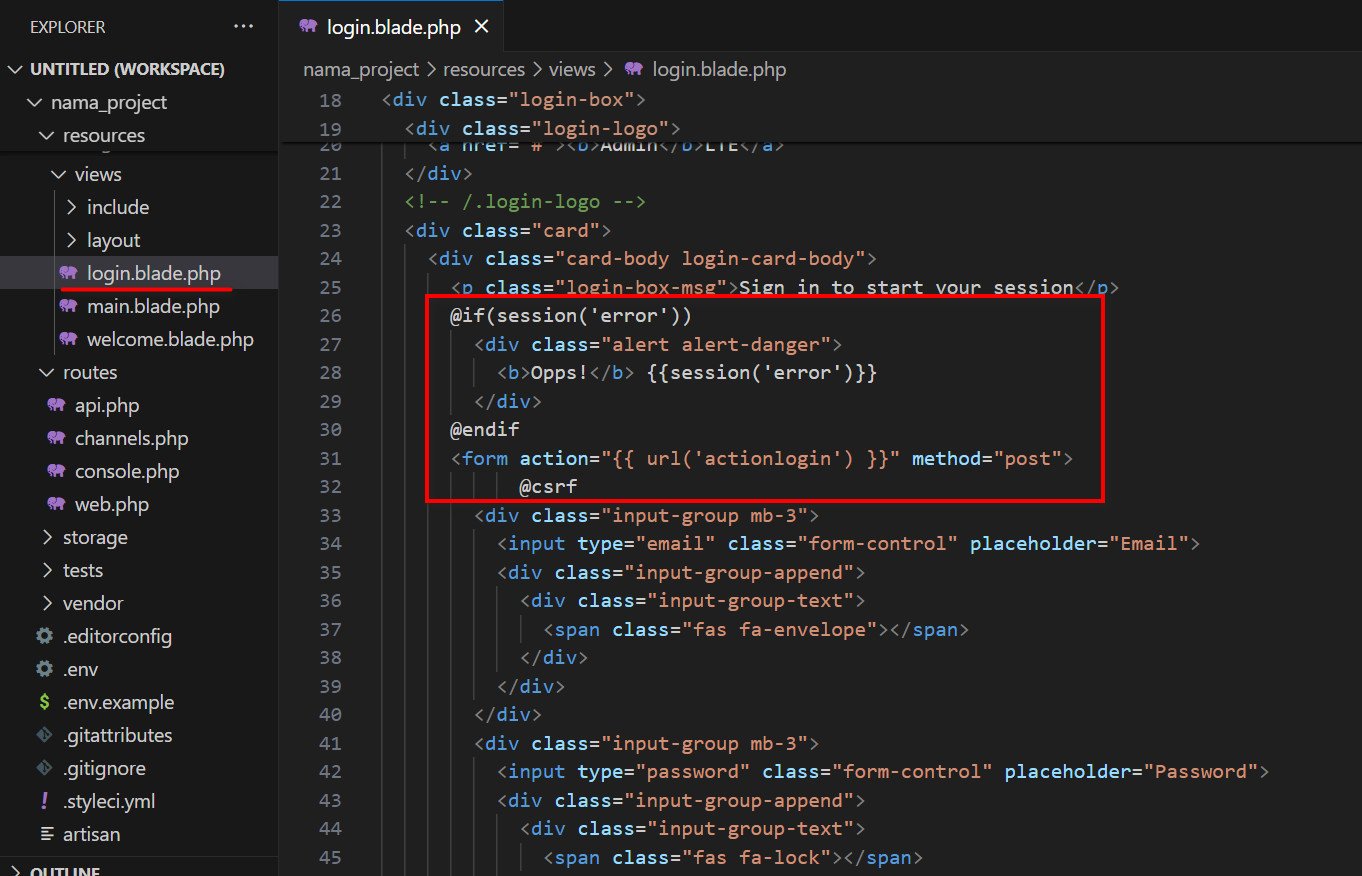Image resolution: width=1362 pixels, height=876 pixels.
Task: Click the PHP icon beside web.php
Action: 56,504
